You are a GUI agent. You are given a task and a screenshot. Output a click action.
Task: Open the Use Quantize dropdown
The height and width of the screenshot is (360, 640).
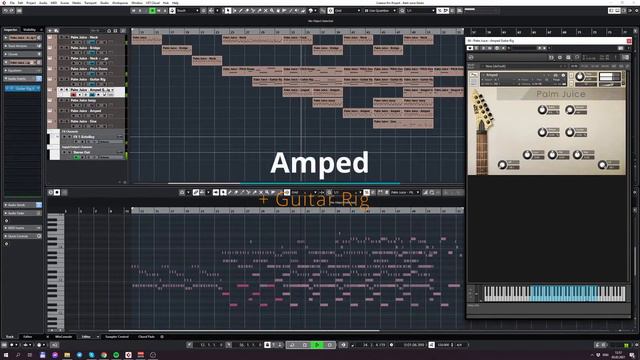pos(380,11)
